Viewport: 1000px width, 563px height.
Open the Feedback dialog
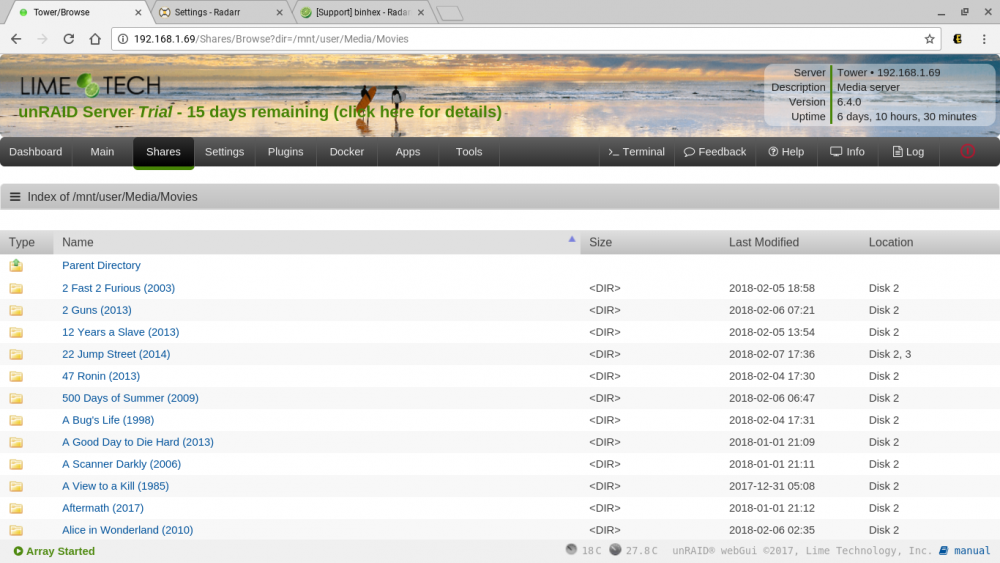pyautogui.click(x=715, y=152)
